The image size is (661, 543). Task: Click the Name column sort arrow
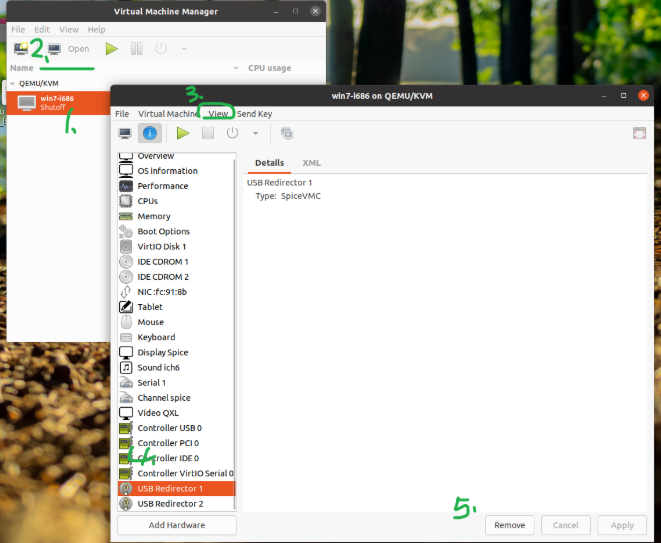pyautogui.click(x=236, y=68)
